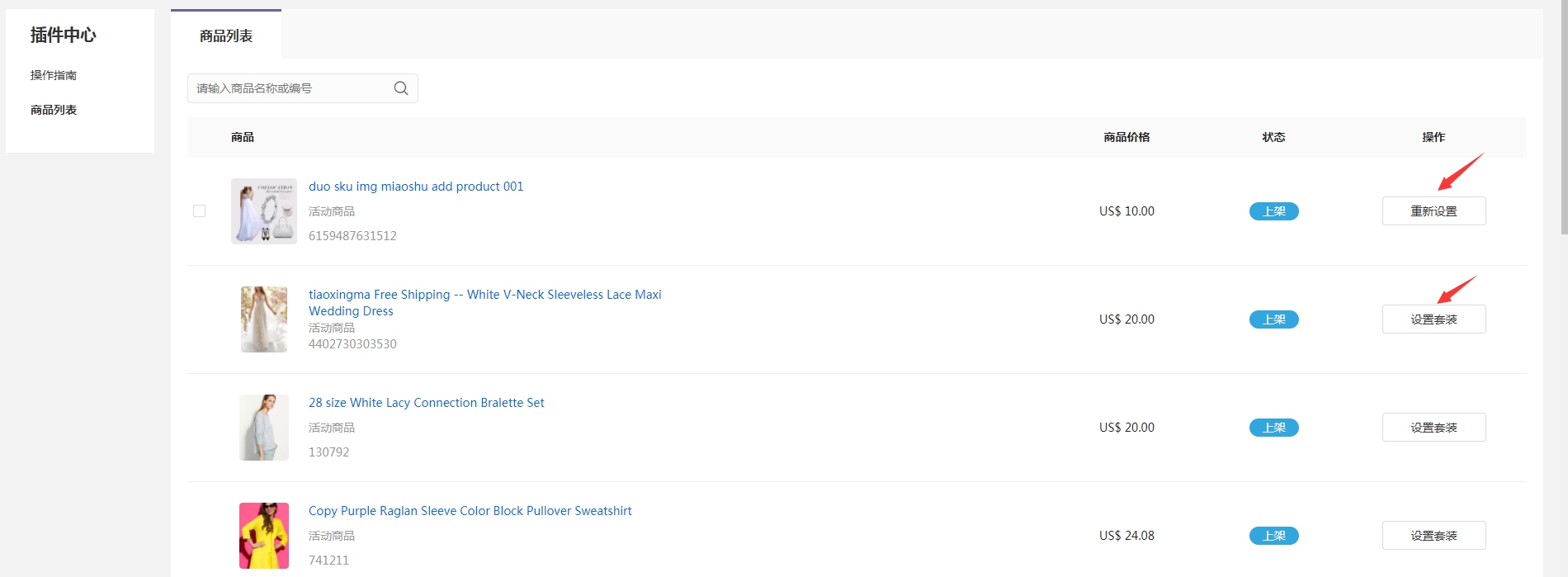This screenshot has width=1568, height=577.
Task: Click the duo sku product thumbnail image
Action: tap(264, 211)
